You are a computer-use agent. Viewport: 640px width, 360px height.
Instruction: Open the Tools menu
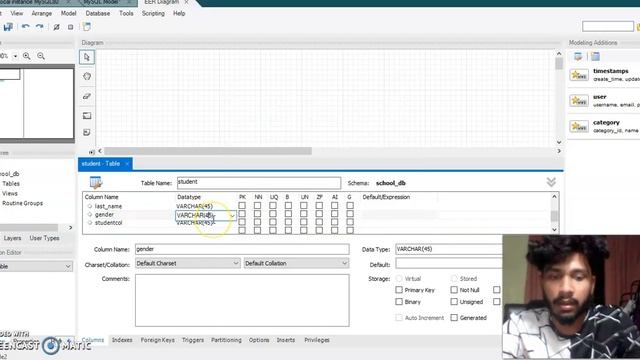(126, 13)
